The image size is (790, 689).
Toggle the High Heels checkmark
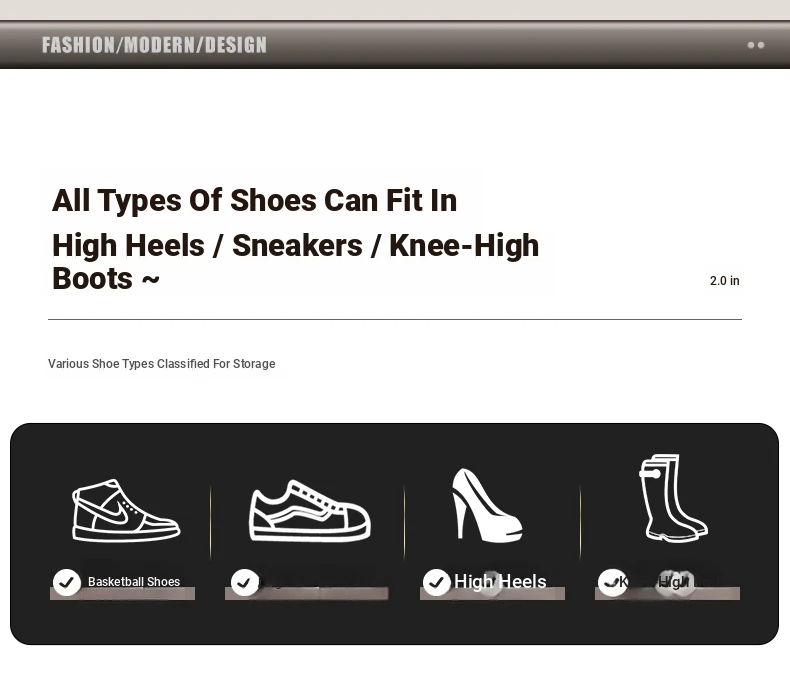436,582
